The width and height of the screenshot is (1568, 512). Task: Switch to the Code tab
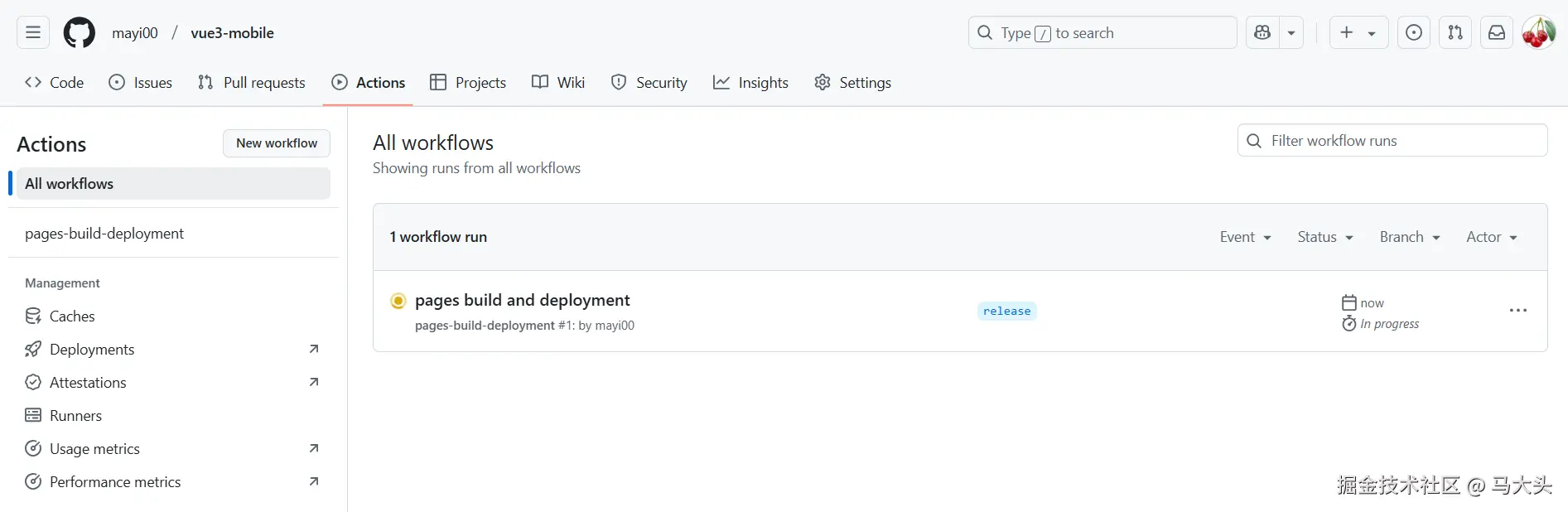[x=55, y=82]
